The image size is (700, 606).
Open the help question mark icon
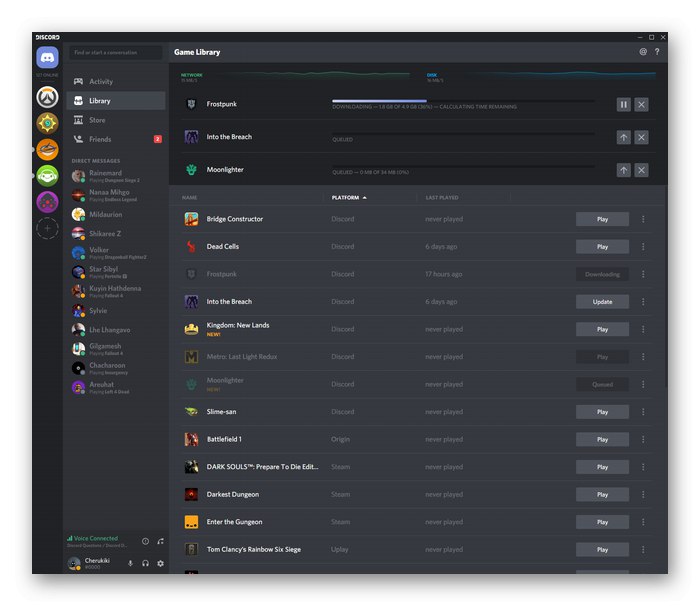tap(657, 52)
